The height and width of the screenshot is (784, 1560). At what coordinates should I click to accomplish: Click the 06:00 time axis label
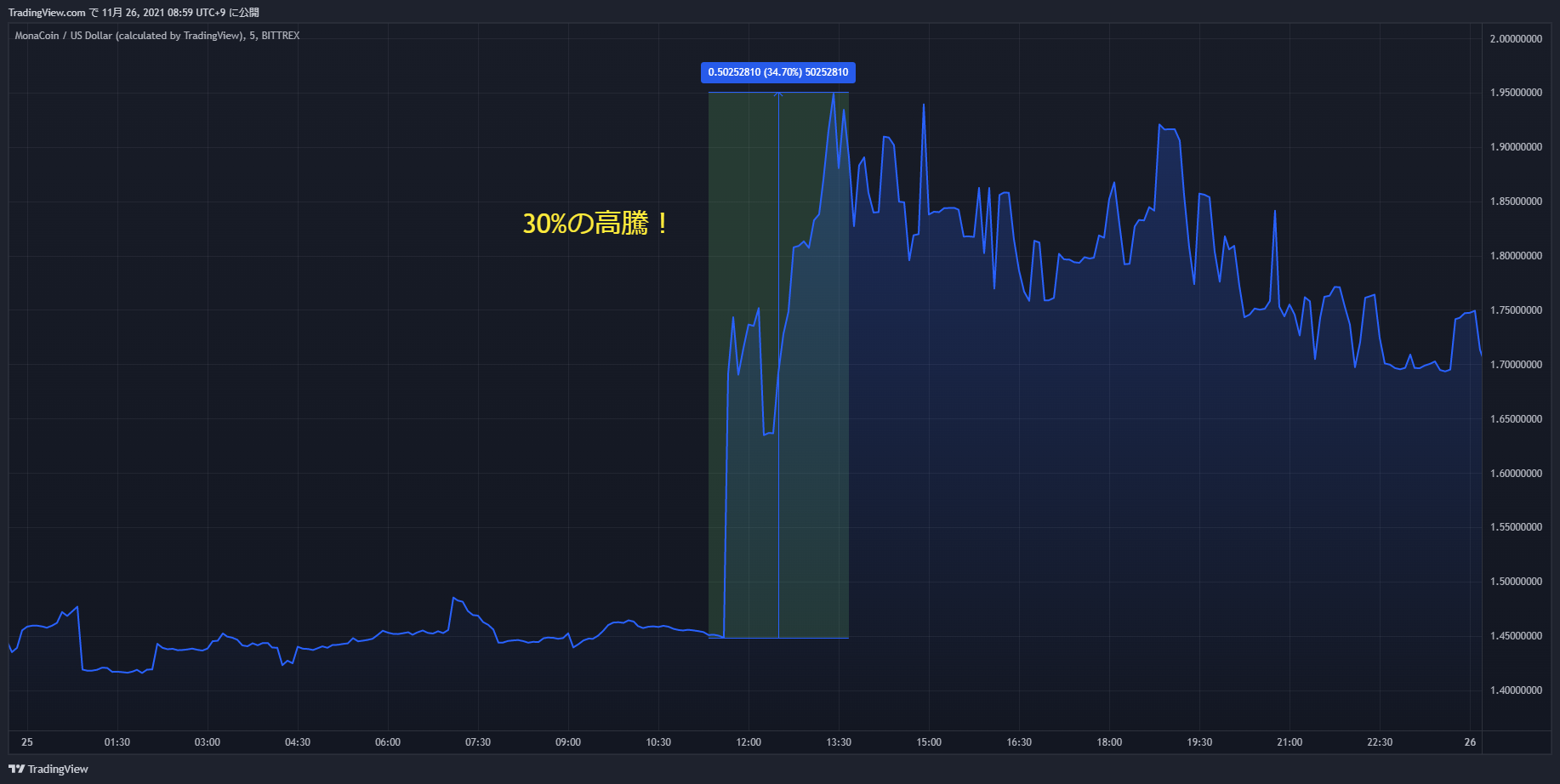point(388,742)
